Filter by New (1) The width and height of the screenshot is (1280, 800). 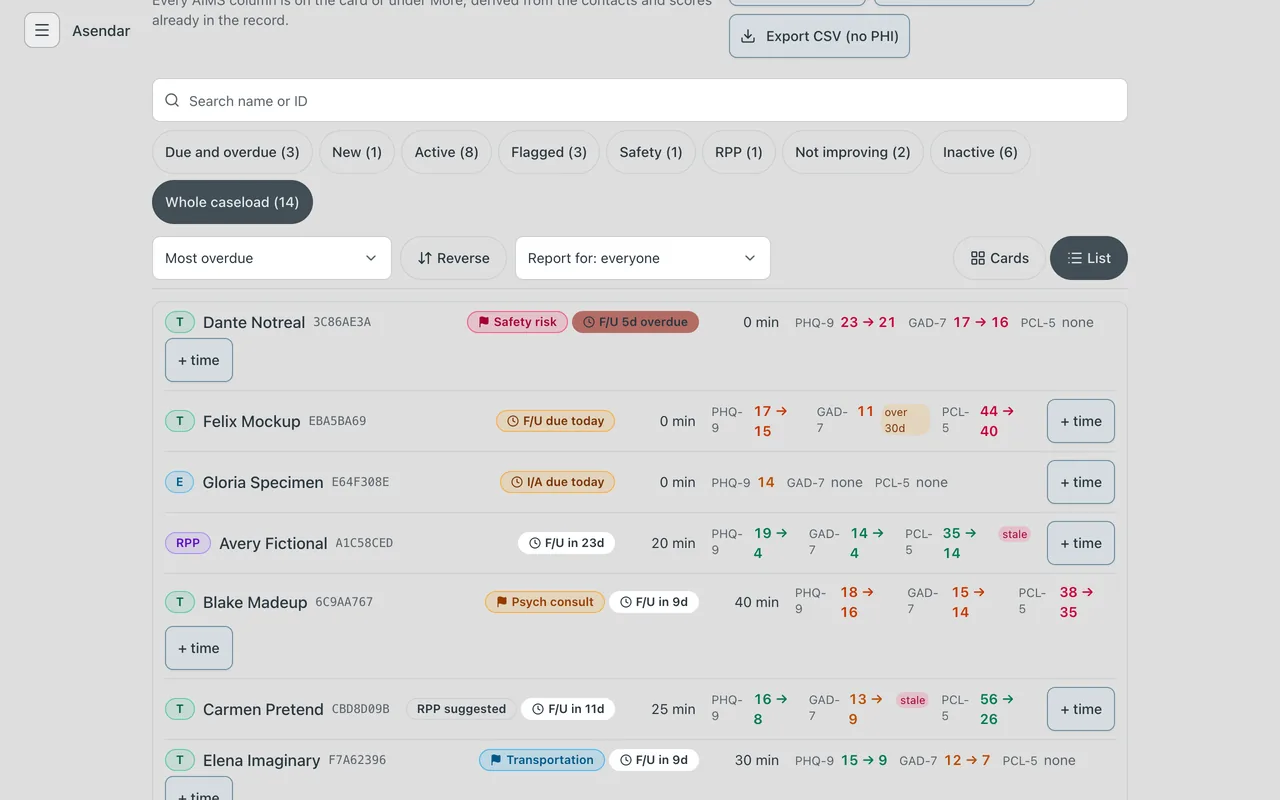[x=357, y=152]
